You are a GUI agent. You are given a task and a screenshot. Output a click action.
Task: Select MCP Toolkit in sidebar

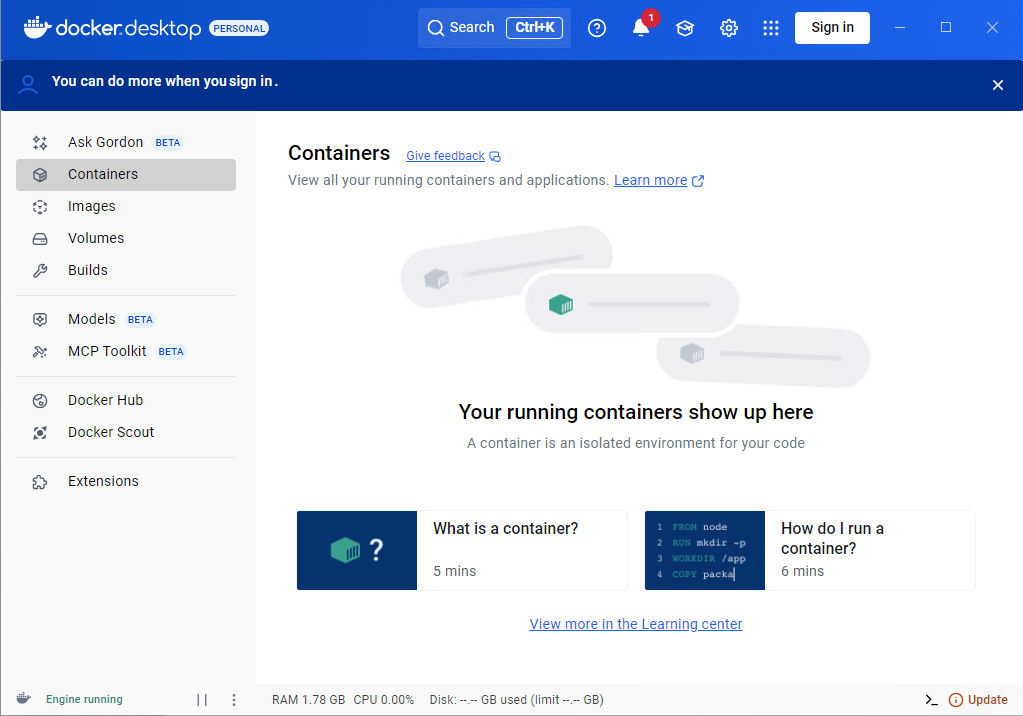[x=107, y=351]
